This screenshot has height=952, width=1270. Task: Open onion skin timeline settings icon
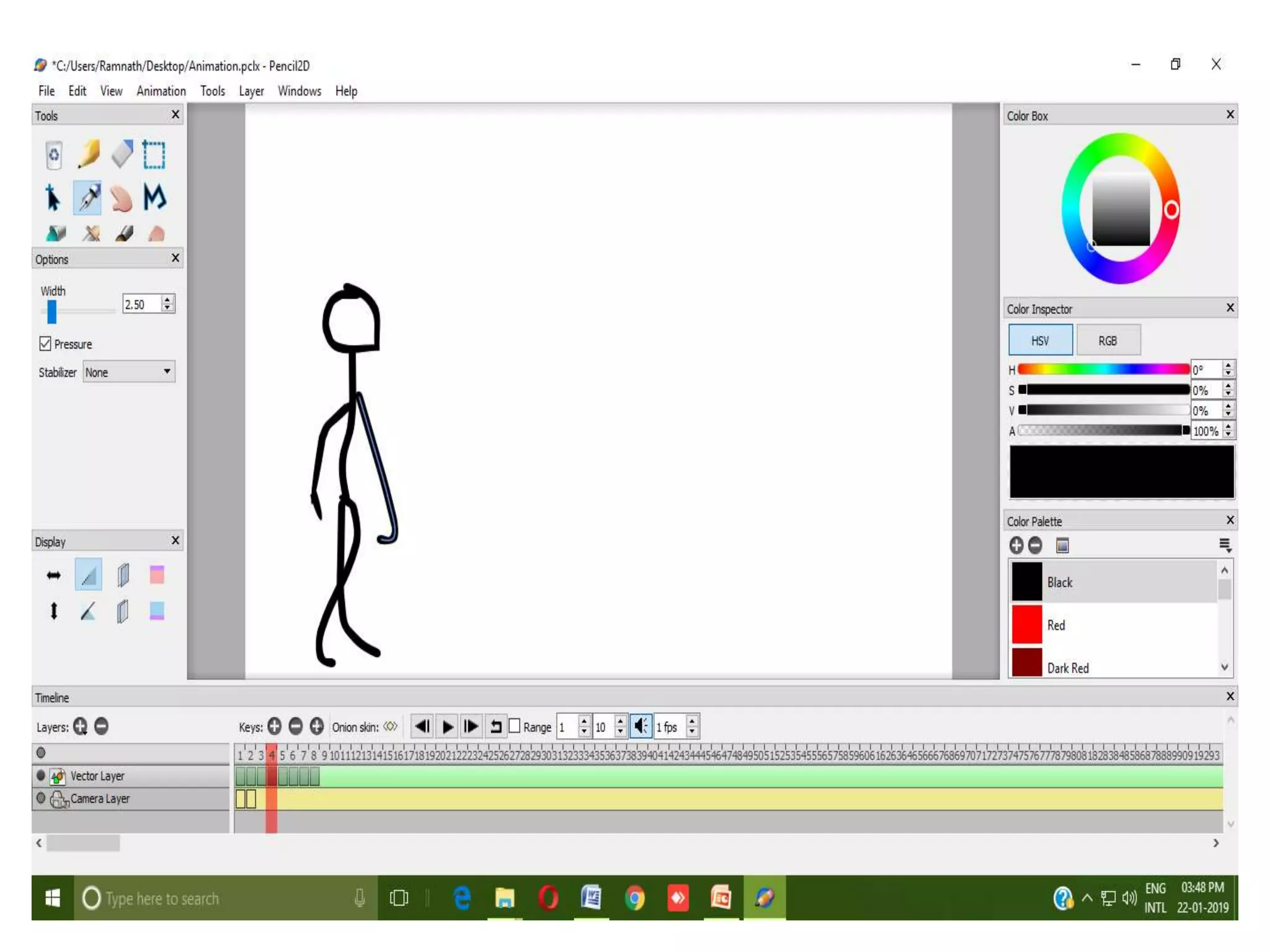point(390,726)
